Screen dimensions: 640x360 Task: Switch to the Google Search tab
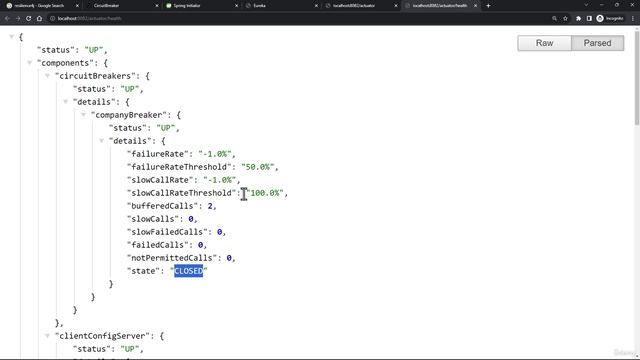point(40,6)
